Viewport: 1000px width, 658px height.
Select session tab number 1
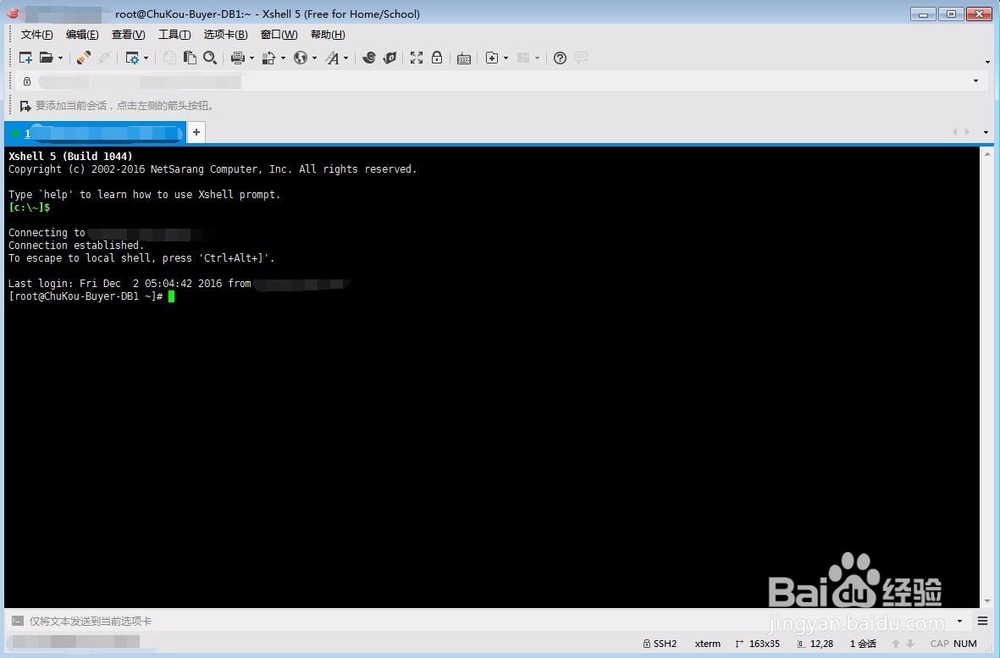pyautogui.click(x=95, y=133)
